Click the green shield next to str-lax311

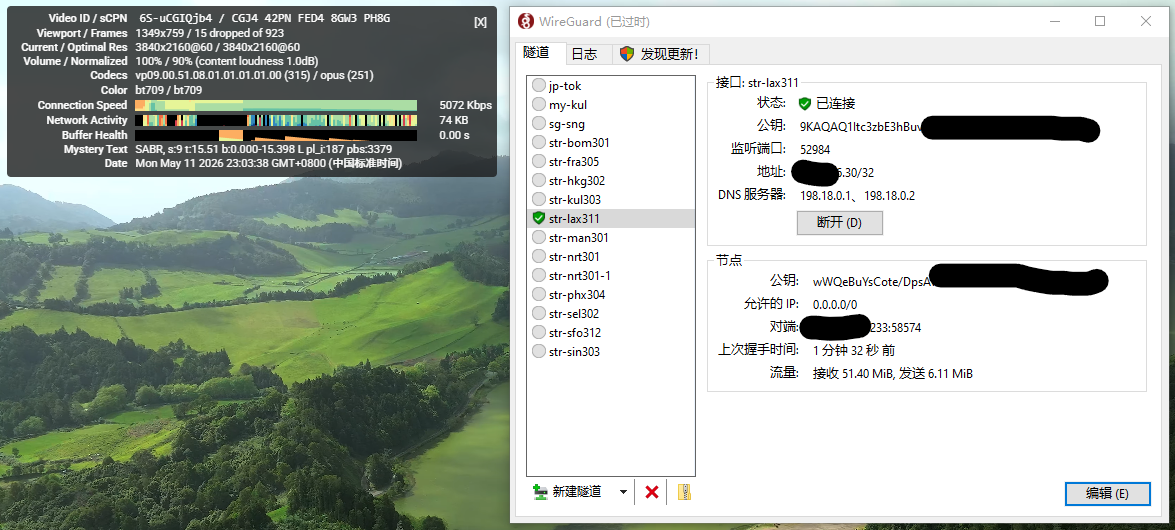[x=539, y=218]
